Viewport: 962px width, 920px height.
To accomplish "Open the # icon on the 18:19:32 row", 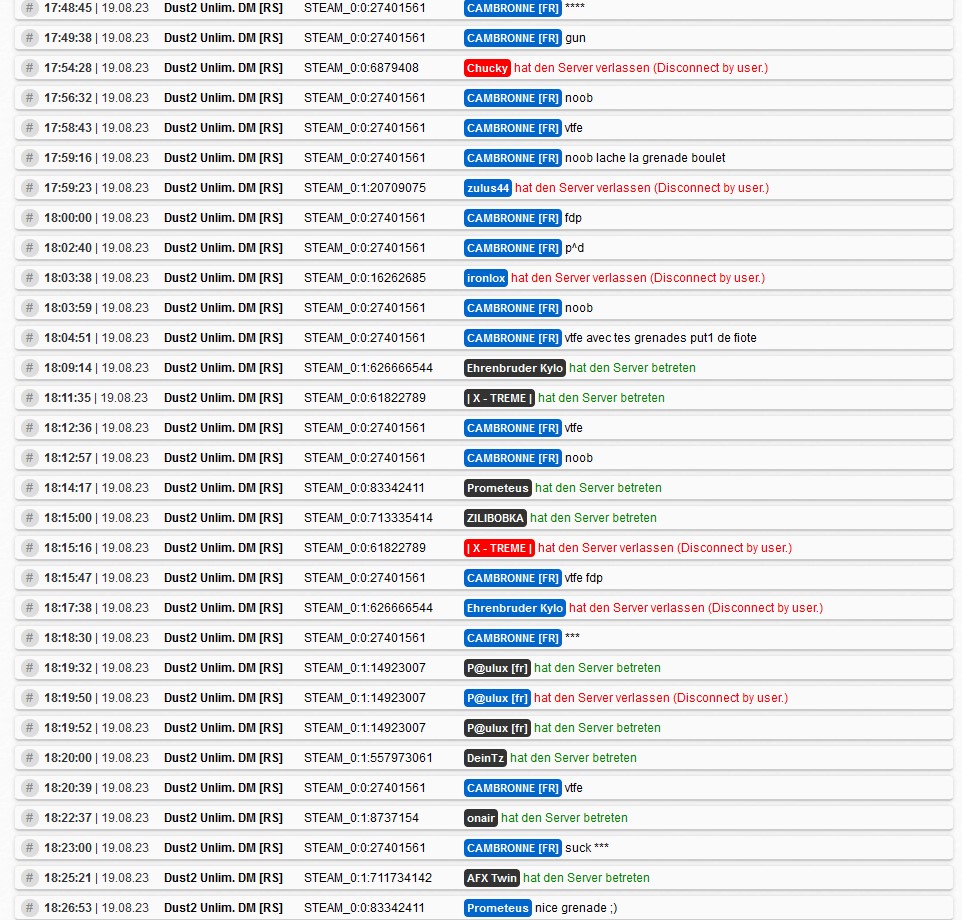I will point(29,669).
